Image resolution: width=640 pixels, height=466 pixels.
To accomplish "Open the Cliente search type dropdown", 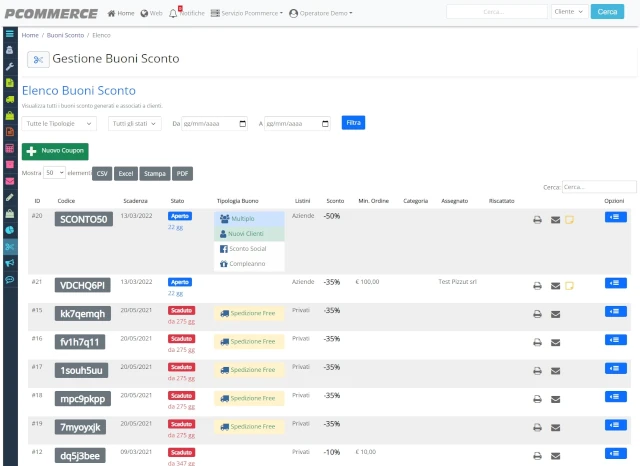I will point(569,12).
